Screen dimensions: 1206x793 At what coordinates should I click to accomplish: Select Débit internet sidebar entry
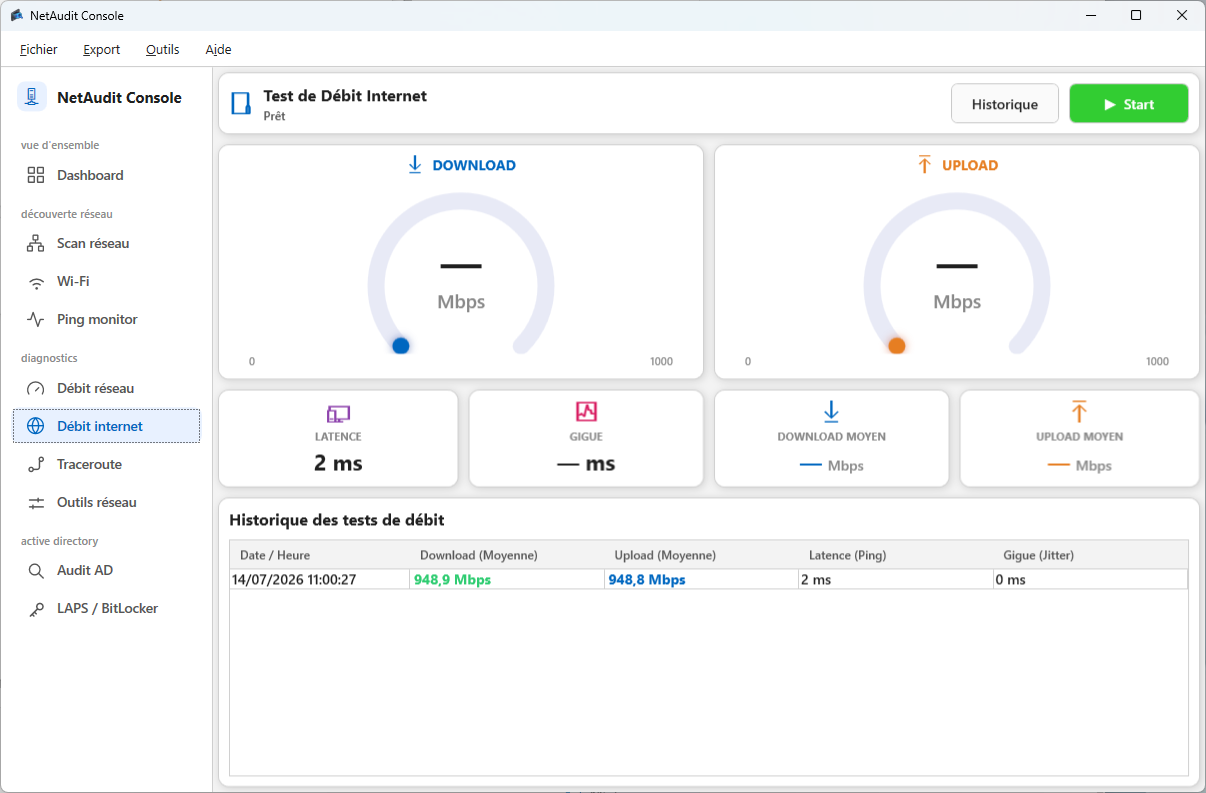tap(106, 426)
